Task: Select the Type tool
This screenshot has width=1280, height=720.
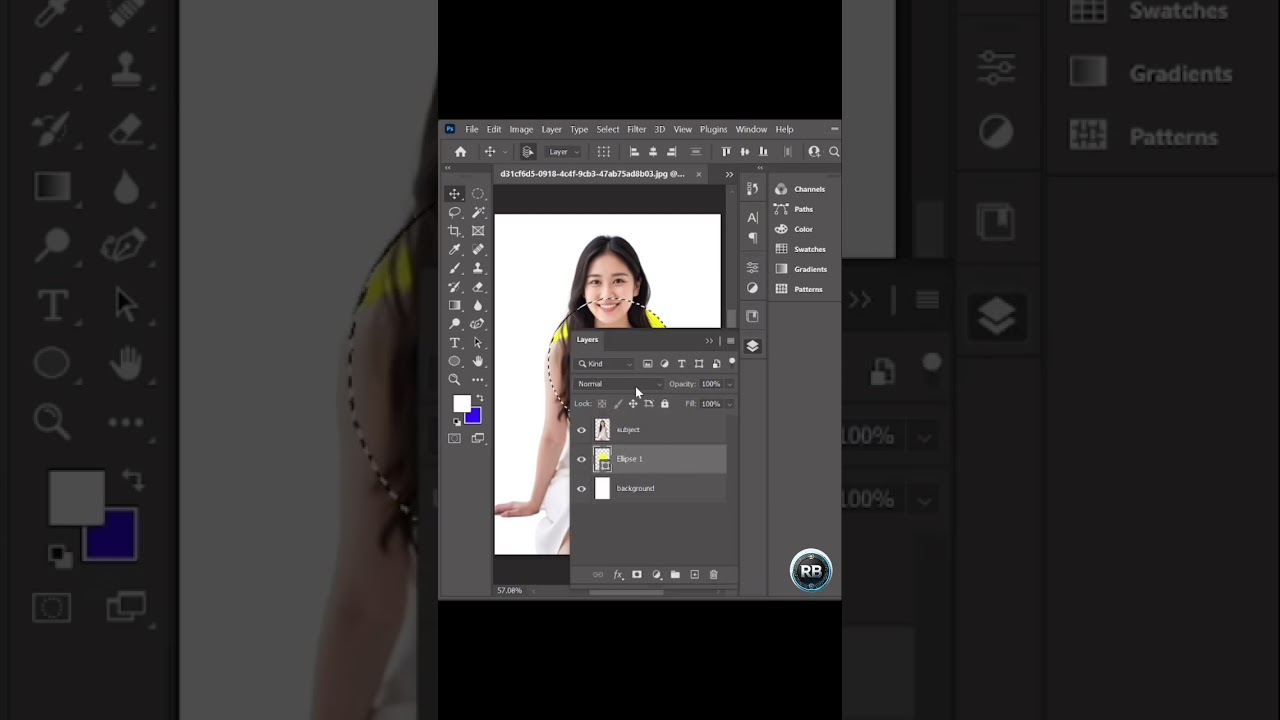Action: 454,343
